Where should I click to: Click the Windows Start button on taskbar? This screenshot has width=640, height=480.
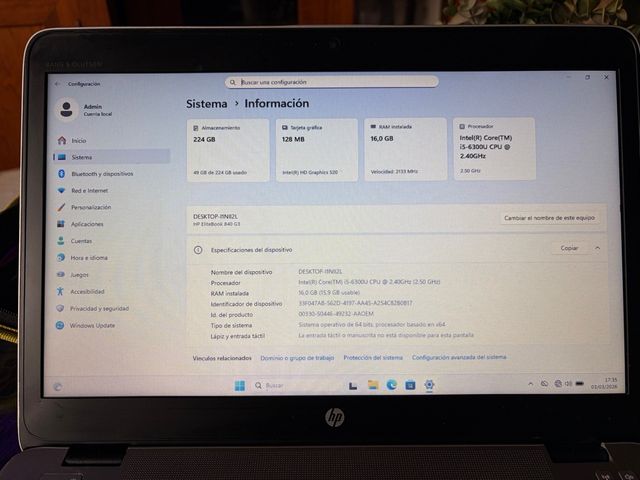[x=240, y=385]
